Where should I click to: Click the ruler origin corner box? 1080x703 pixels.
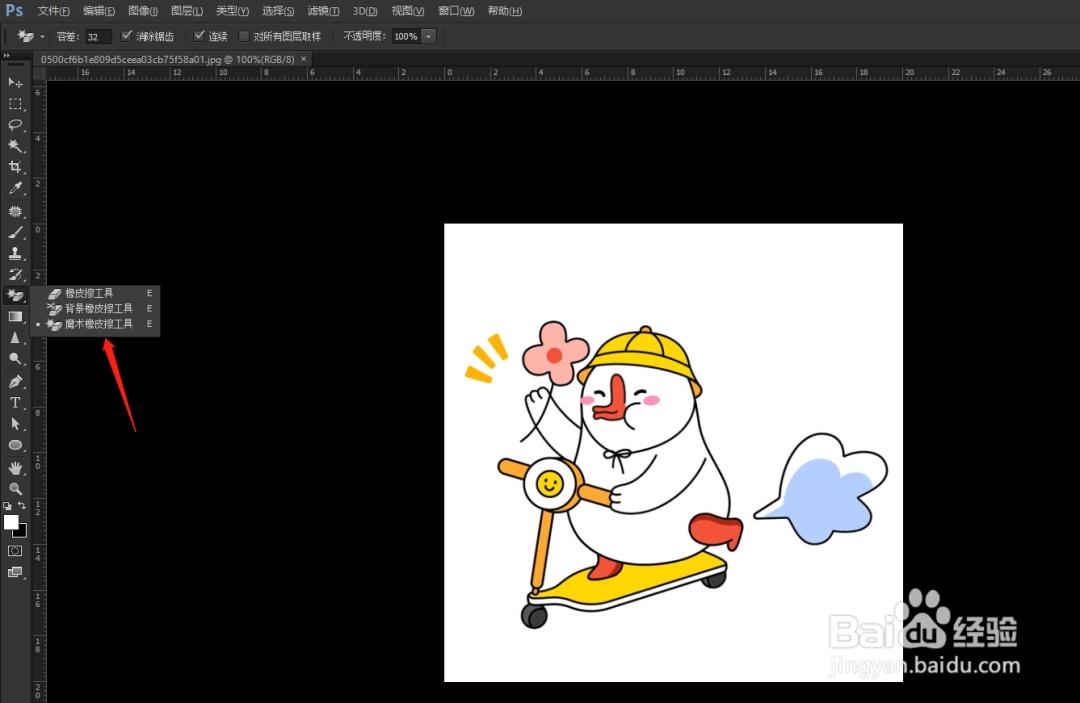pos(39,74)
